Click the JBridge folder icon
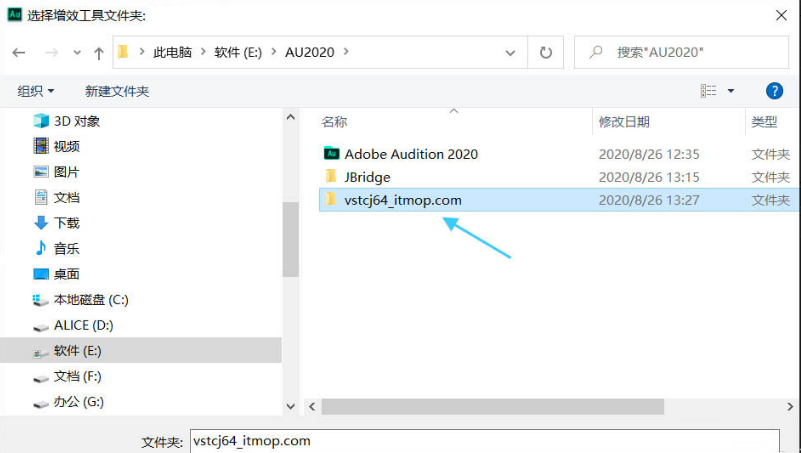Image resolution: width=801 pixels, height=453 pixels. point(331,176)
